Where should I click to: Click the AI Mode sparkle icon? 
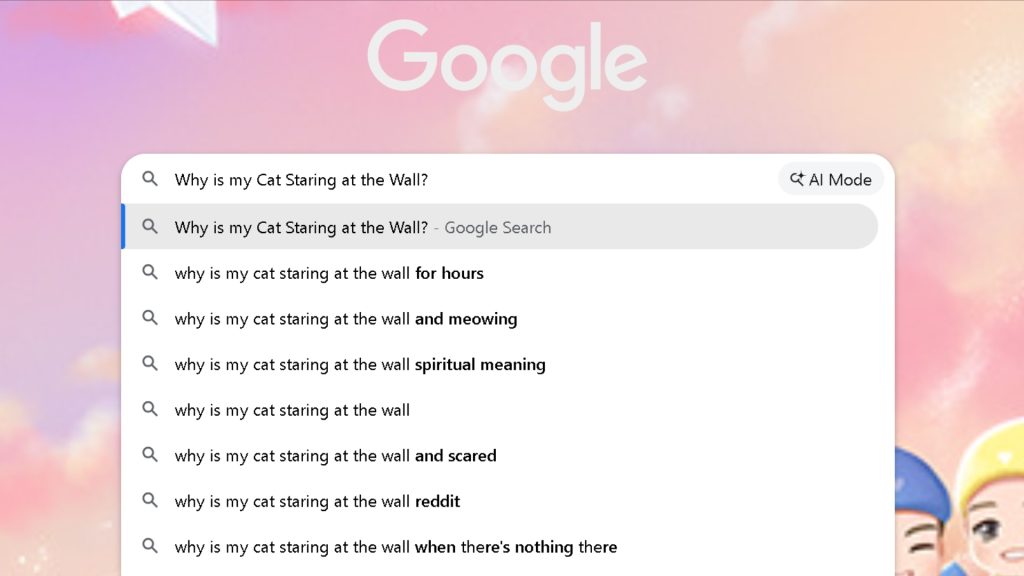point(797,179)
